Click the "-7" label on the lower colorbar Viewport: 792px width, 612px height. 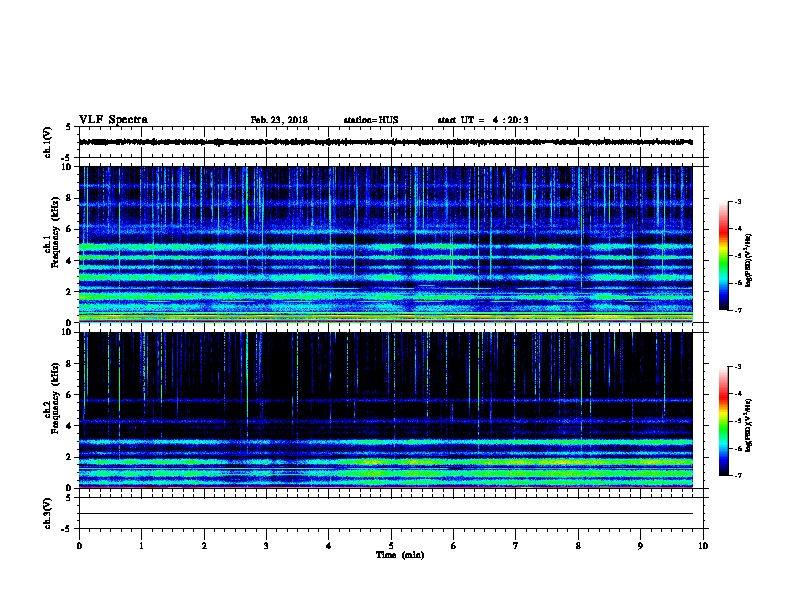(x=737, y=476)
